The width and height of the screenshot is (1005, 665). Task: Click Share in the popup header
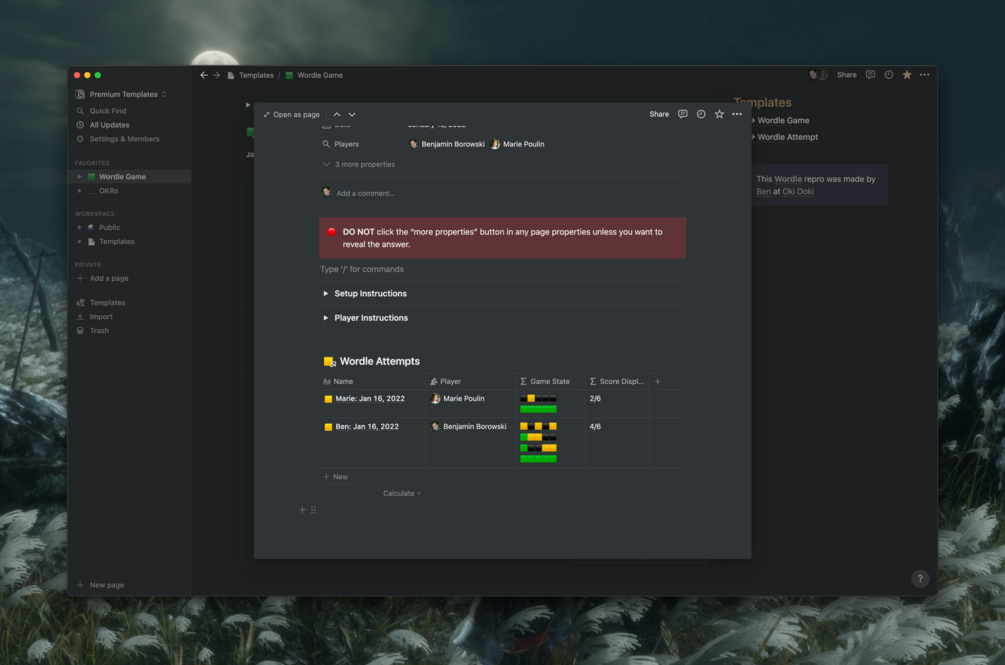tap(659, 114)
